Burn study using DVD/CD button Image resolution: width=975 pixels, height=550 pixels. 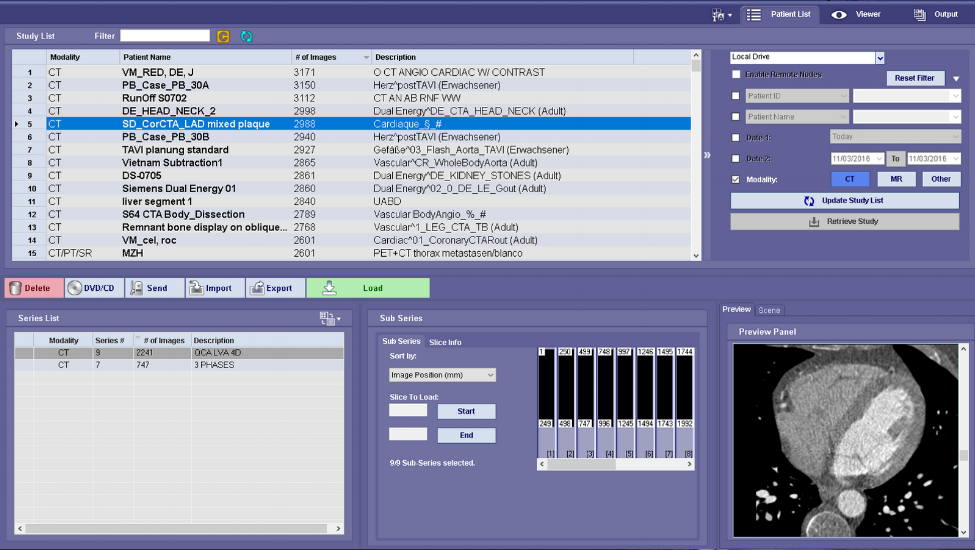click(x=93, y=288)
